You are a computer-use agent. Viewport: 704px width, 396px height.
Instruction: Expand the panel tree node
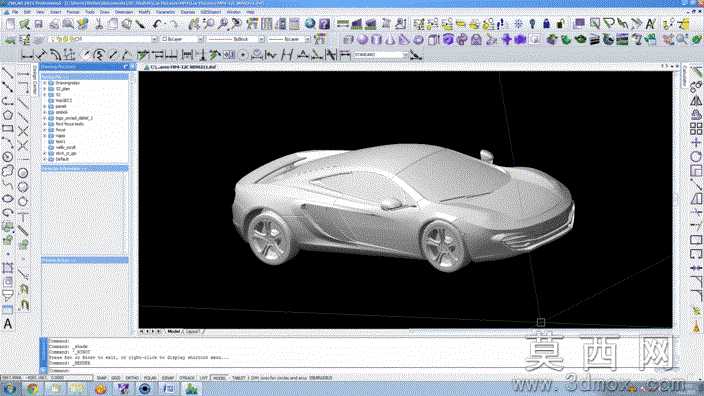pos(45,106)
